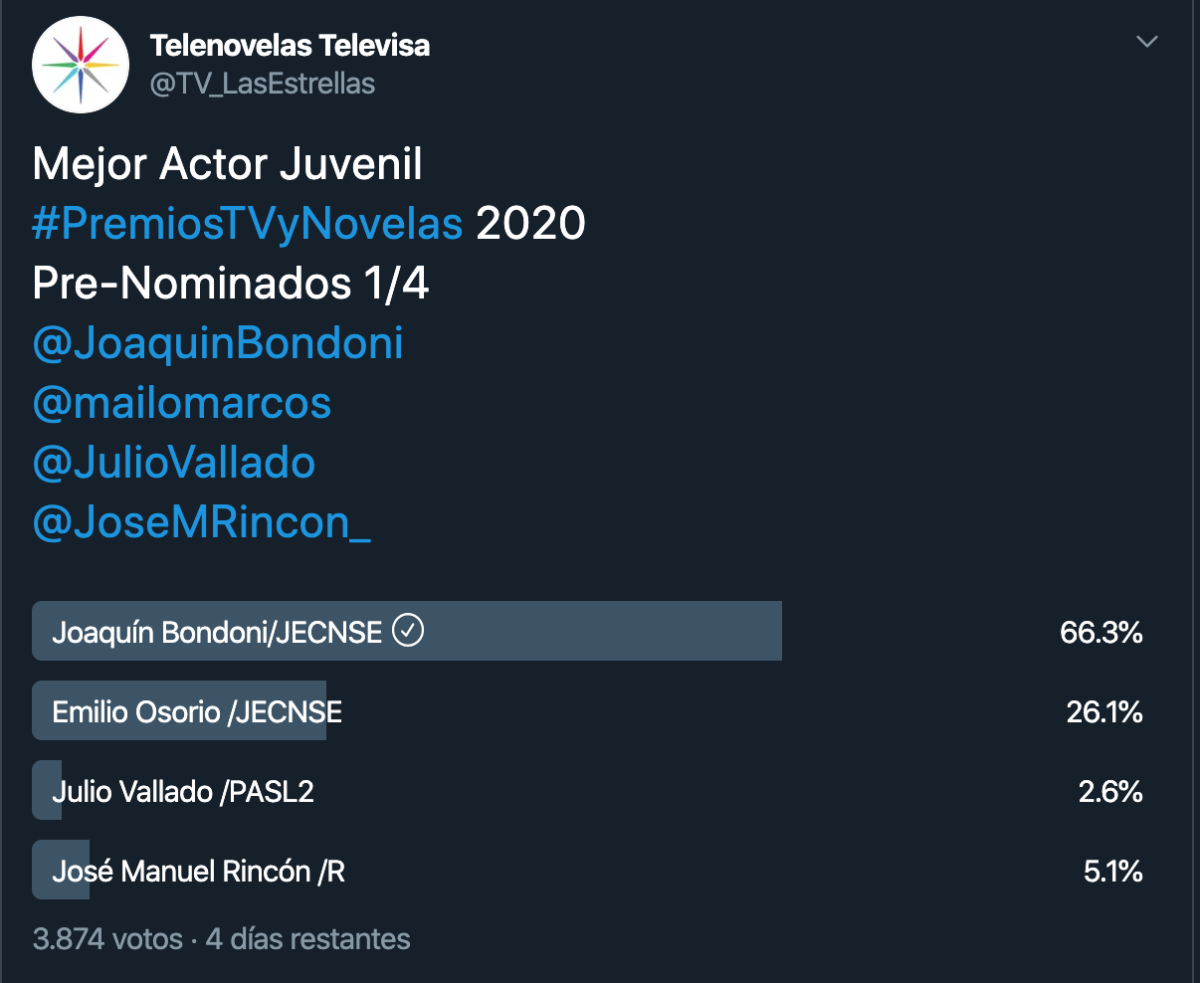Go to the @JulioVallado mention
The height and width of the screenshot is (983, 1200).
pyautogui.click(x=174, y=462)
